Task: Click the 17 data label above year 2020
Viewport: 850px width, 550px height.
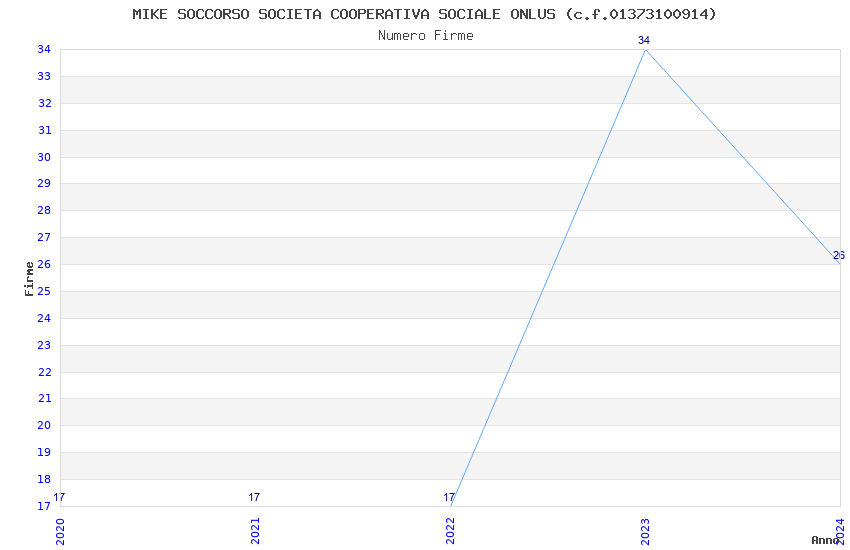Action: [59, 497]
